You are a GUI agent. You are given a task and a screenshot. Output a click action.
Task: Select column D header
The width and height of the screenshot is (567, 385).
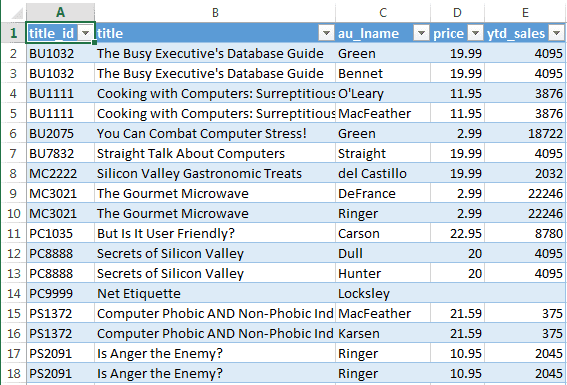457,13
